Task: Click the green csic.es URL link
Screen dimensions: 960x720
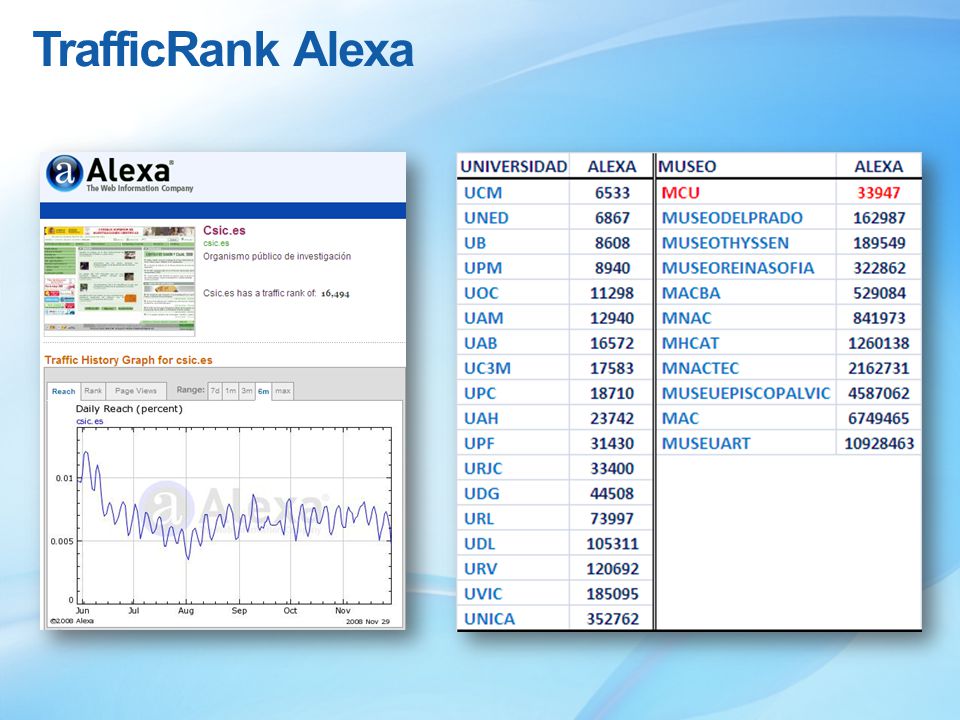Action: pyautogui.click(x=216, y=243)
